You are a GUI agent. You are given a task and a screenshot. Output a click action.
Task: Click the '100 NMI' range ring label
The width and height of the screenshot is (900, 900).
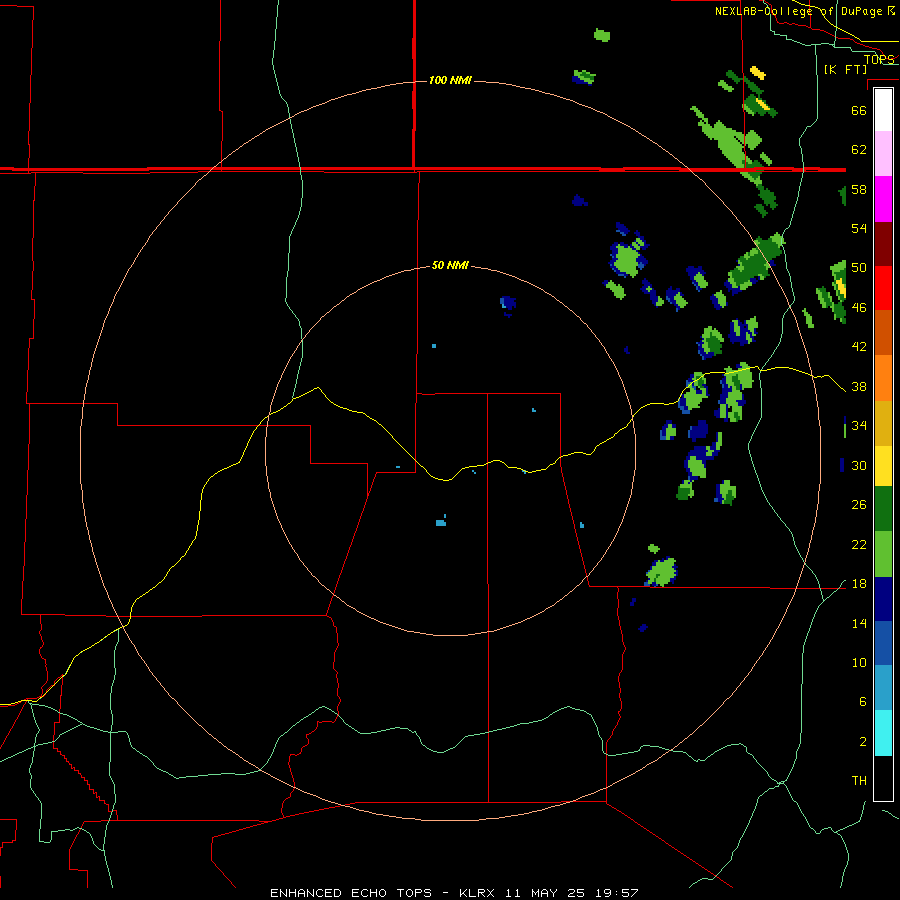450,80
